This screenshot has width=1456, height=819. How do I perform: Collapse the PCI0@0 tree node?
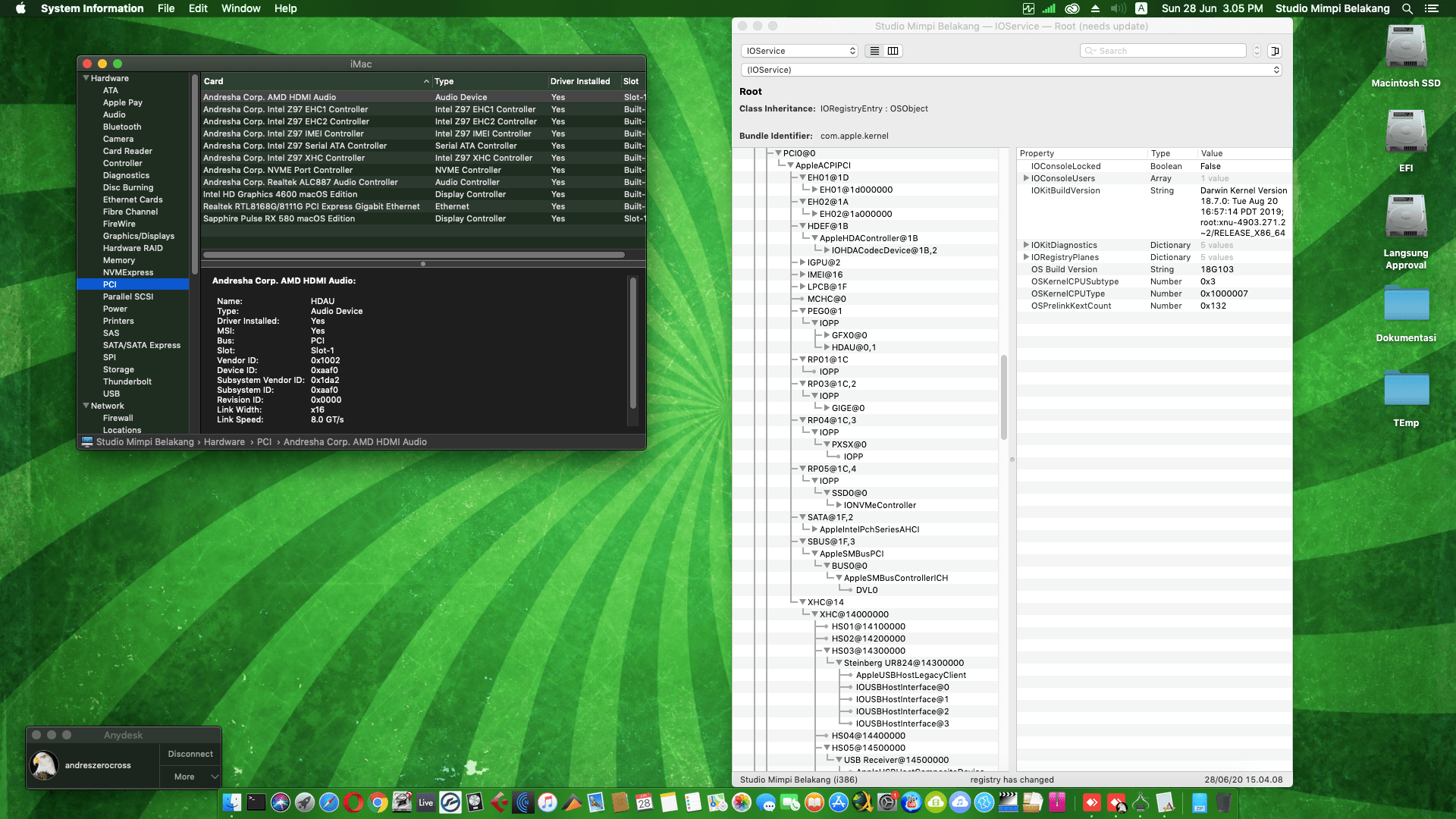[778, 152]
